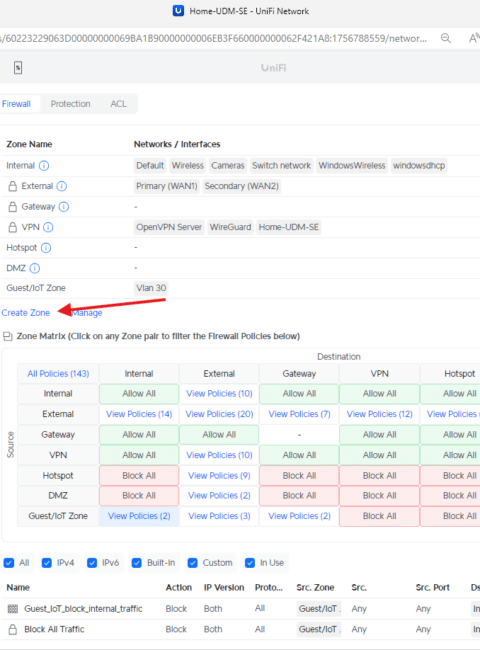Sort rules by the Action column header

click(179, 587)
